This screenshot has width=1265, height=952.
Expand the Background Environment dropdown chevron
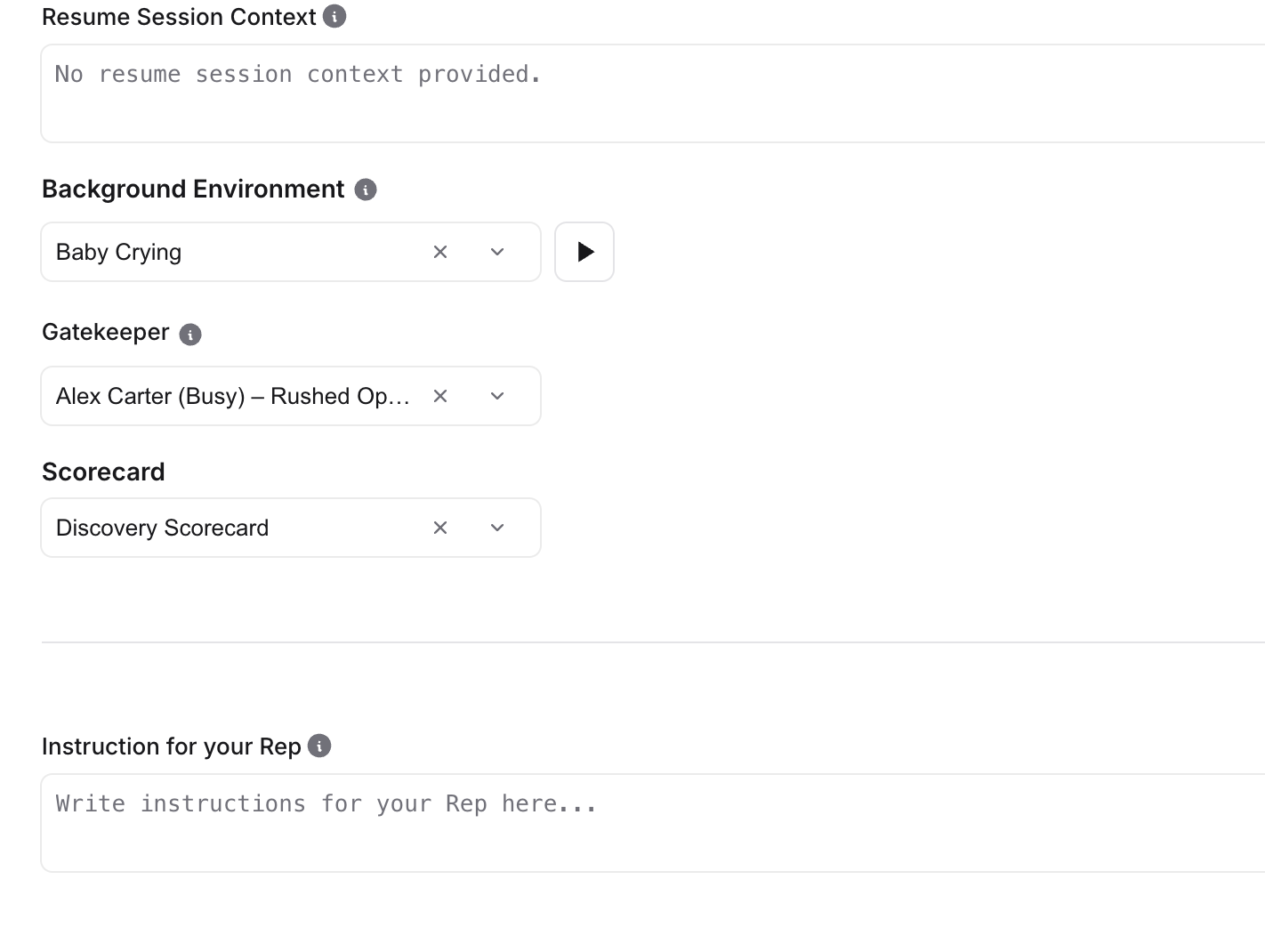(497, 253)
